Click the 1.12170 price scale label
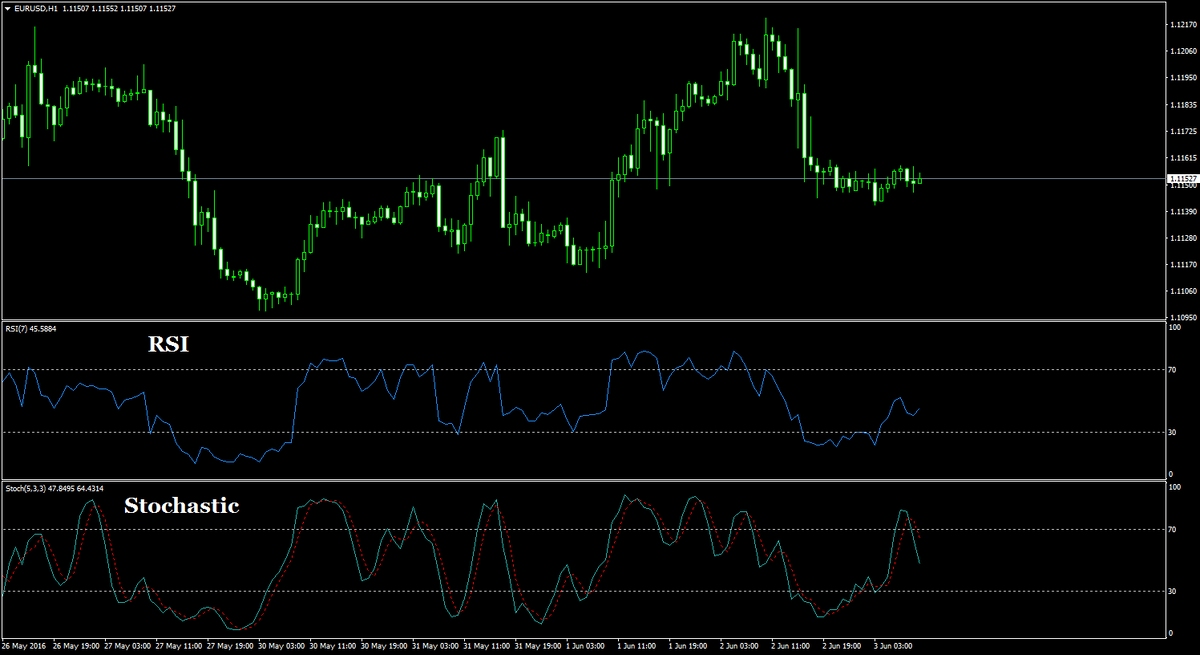 point(1182,25)
